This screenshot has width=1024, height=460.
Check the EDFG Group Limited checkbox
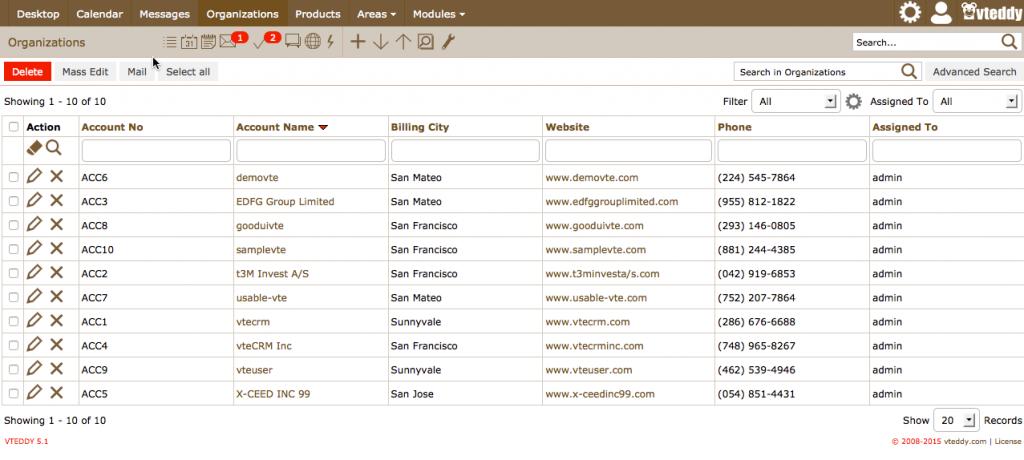14,201
